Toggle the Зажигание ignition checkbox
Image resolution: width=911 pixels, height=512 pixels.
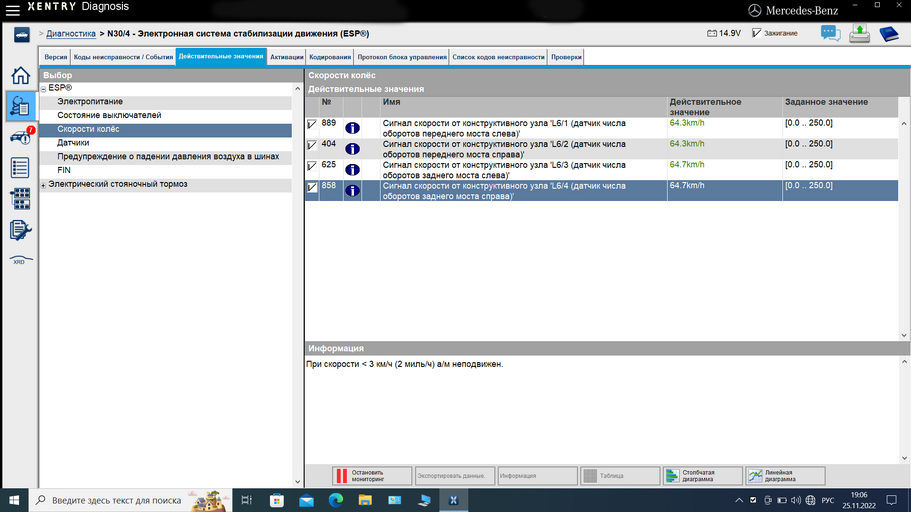(756, 33)
